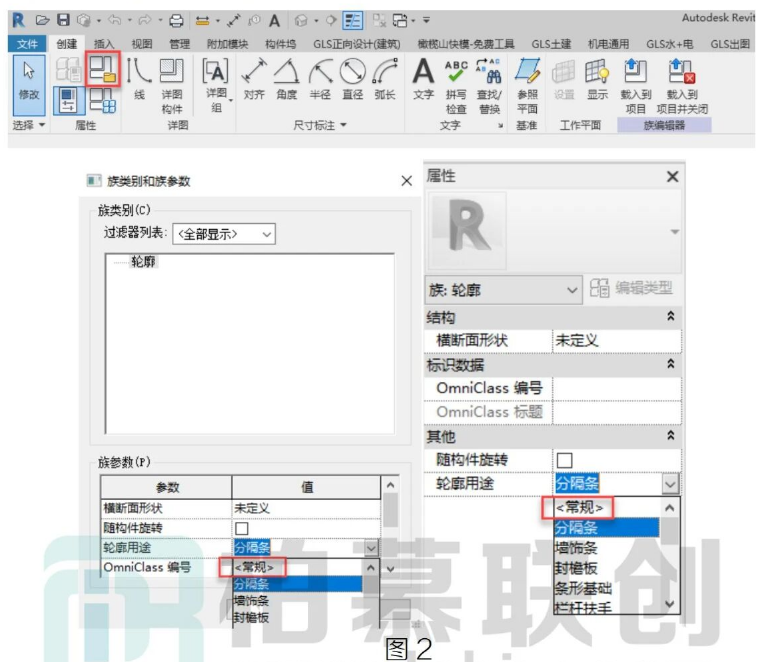
Task: Switch to the 插入 ribbon tab
Action: pyautogui.click(x=104, y=44)
